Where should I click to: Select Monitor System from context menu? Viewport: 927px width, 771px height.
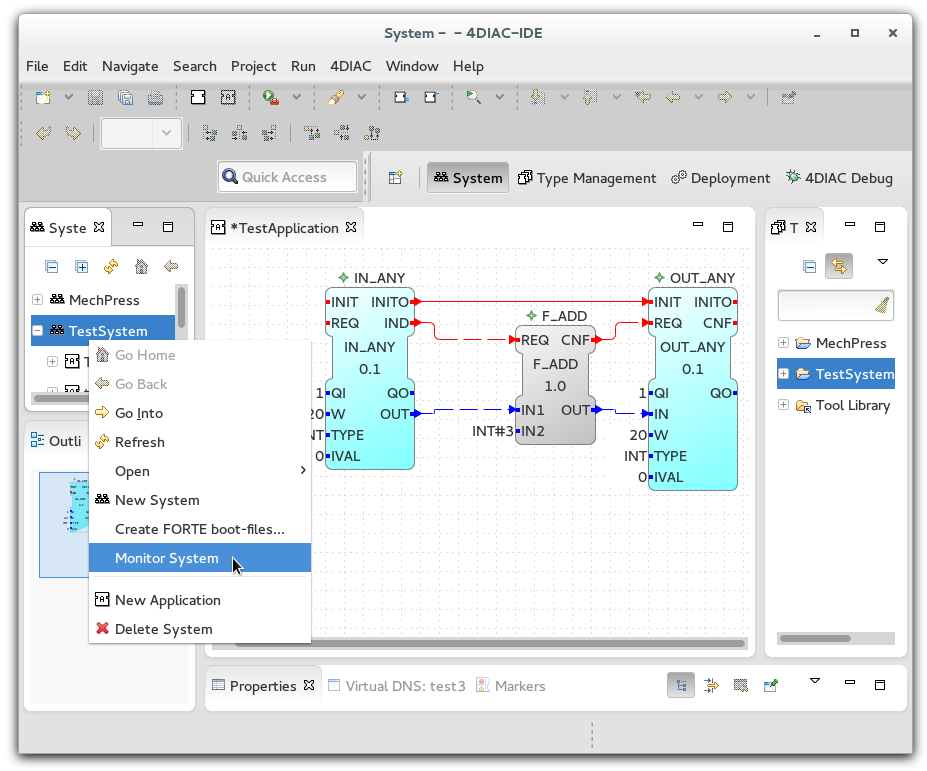click(x=166, y=558)
